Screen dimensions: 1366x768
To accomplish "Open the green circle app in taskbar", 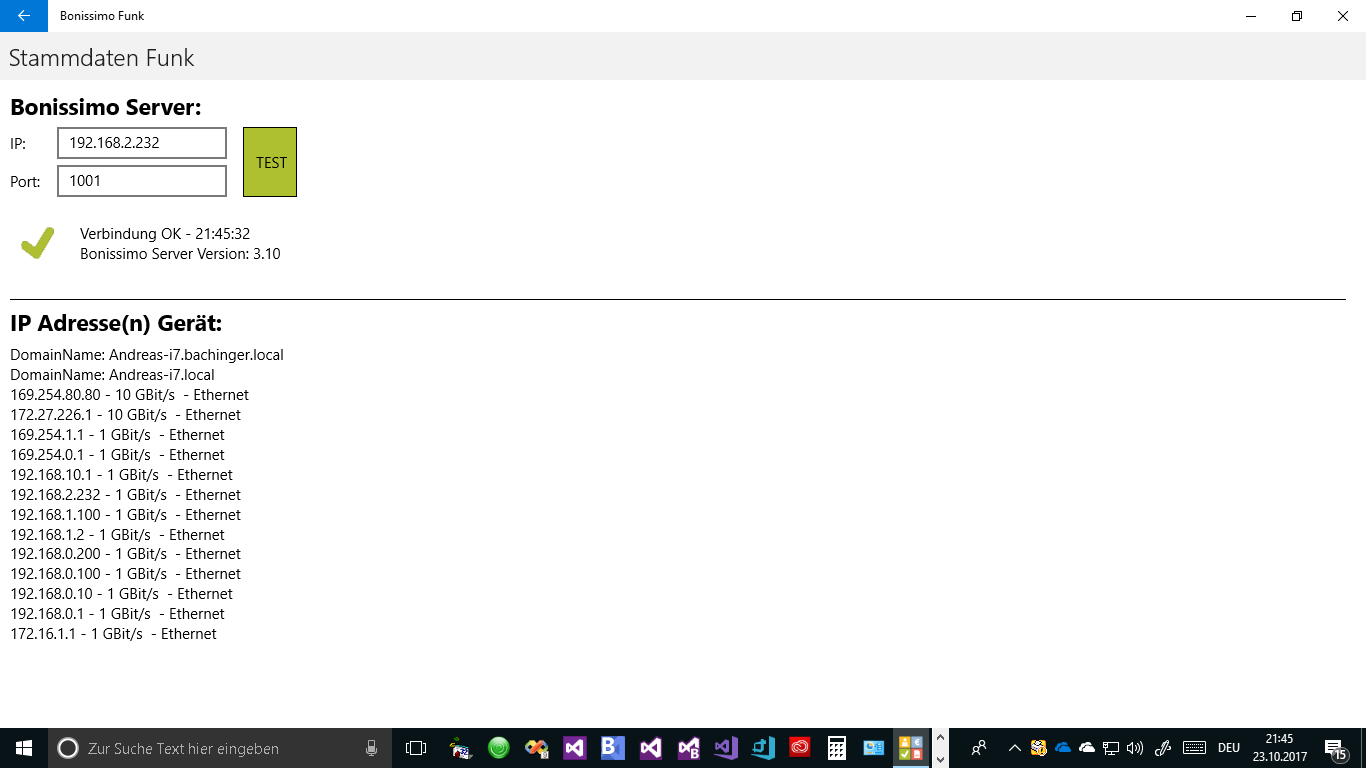I will point(498,748).
